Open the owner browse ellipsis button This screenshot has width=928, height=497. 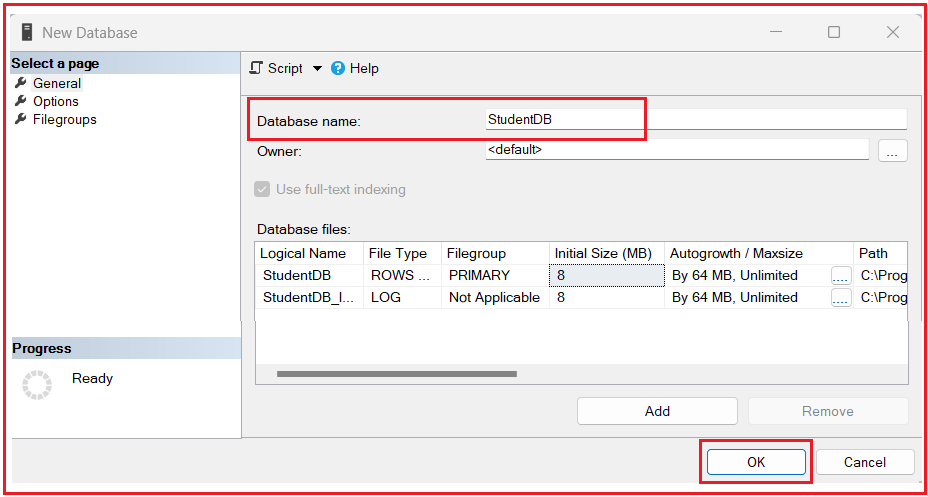(892, 150)
